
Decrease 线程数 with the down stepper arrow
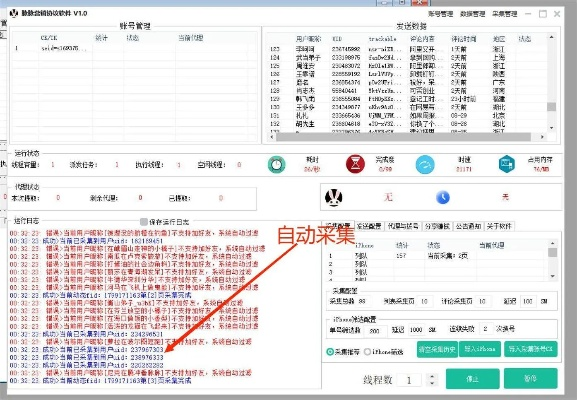click(432, 383)
